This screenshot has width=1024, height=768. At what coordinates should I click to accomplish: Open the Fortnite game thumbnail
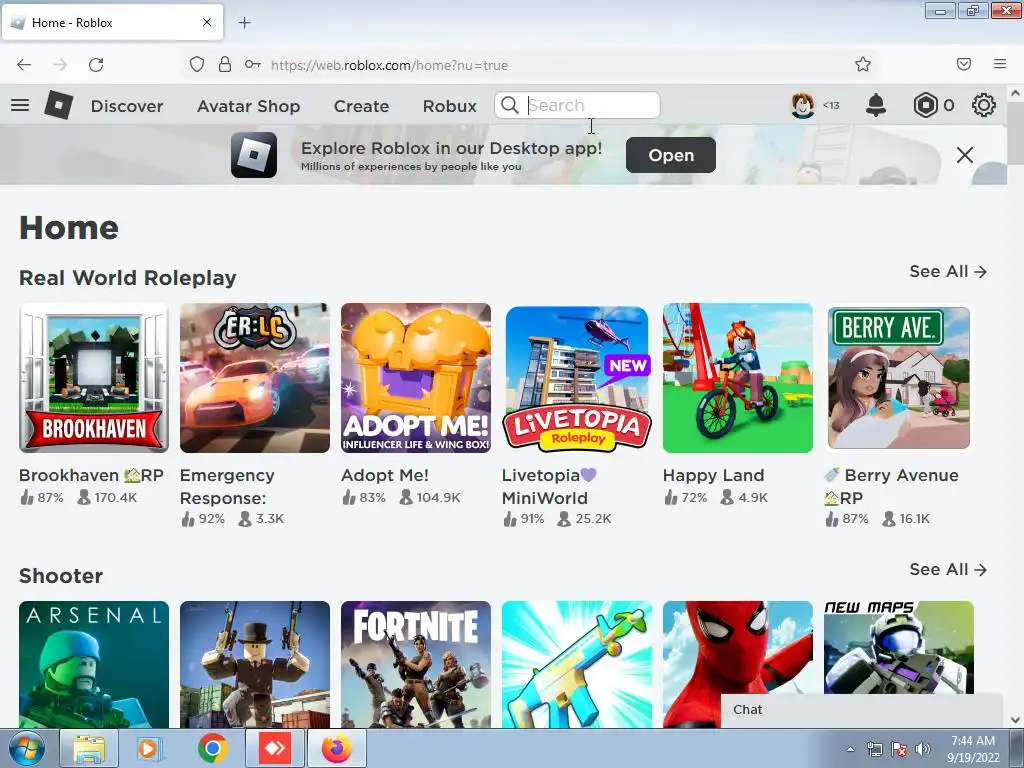click(416, 664)
